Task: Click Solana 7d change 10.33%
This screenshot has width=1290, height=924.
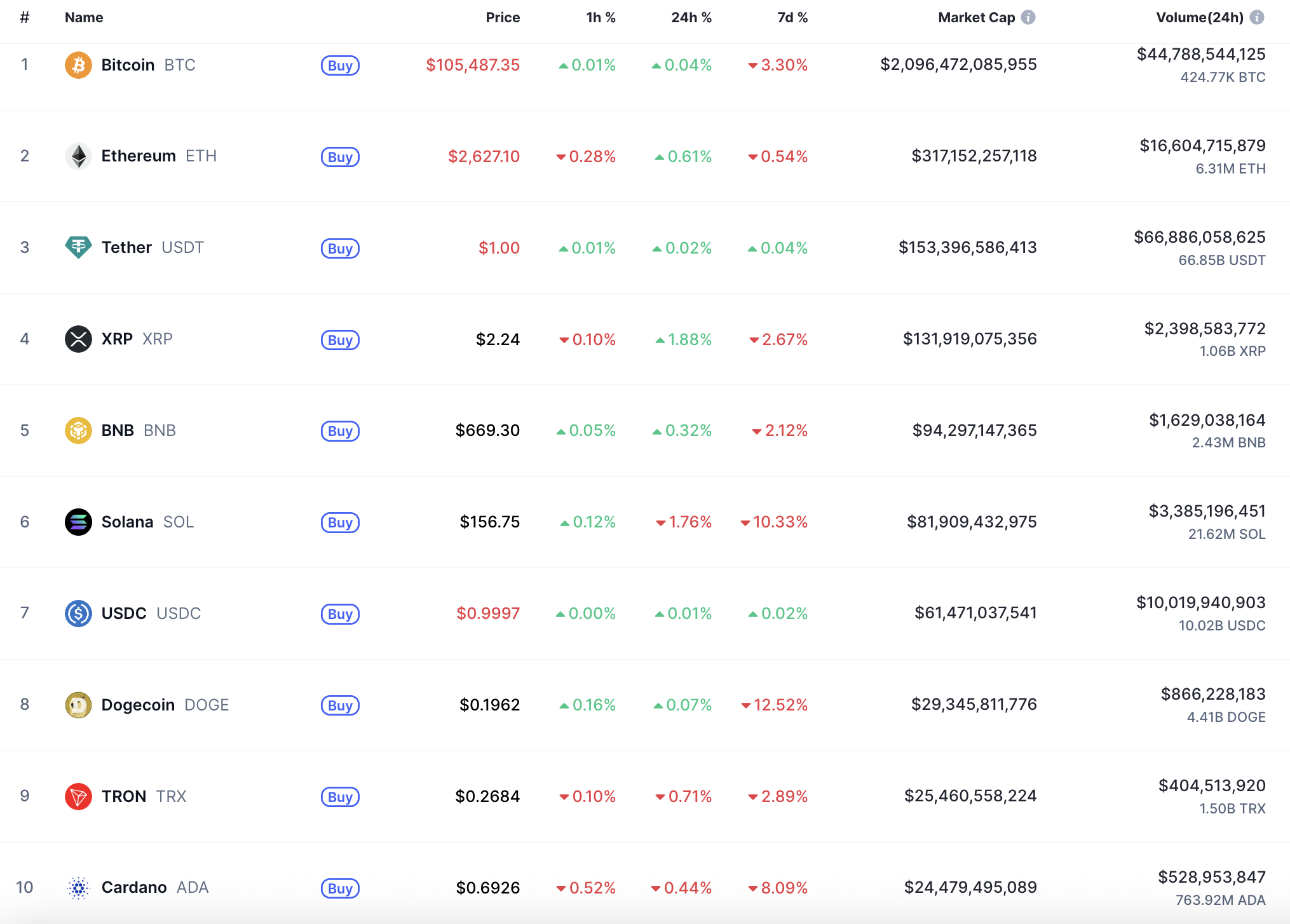Action: 774,522
